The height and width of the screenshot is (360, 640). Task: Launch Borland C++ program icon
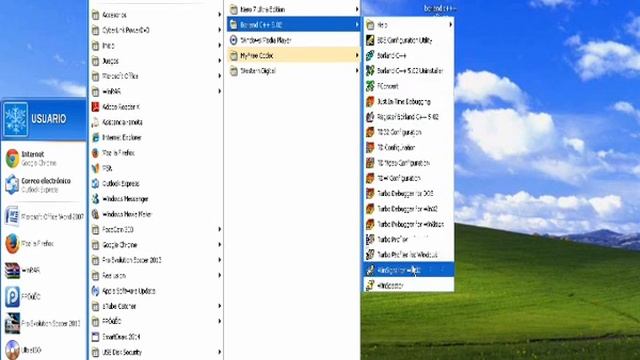pyautogui.click(x=370, y=56)
